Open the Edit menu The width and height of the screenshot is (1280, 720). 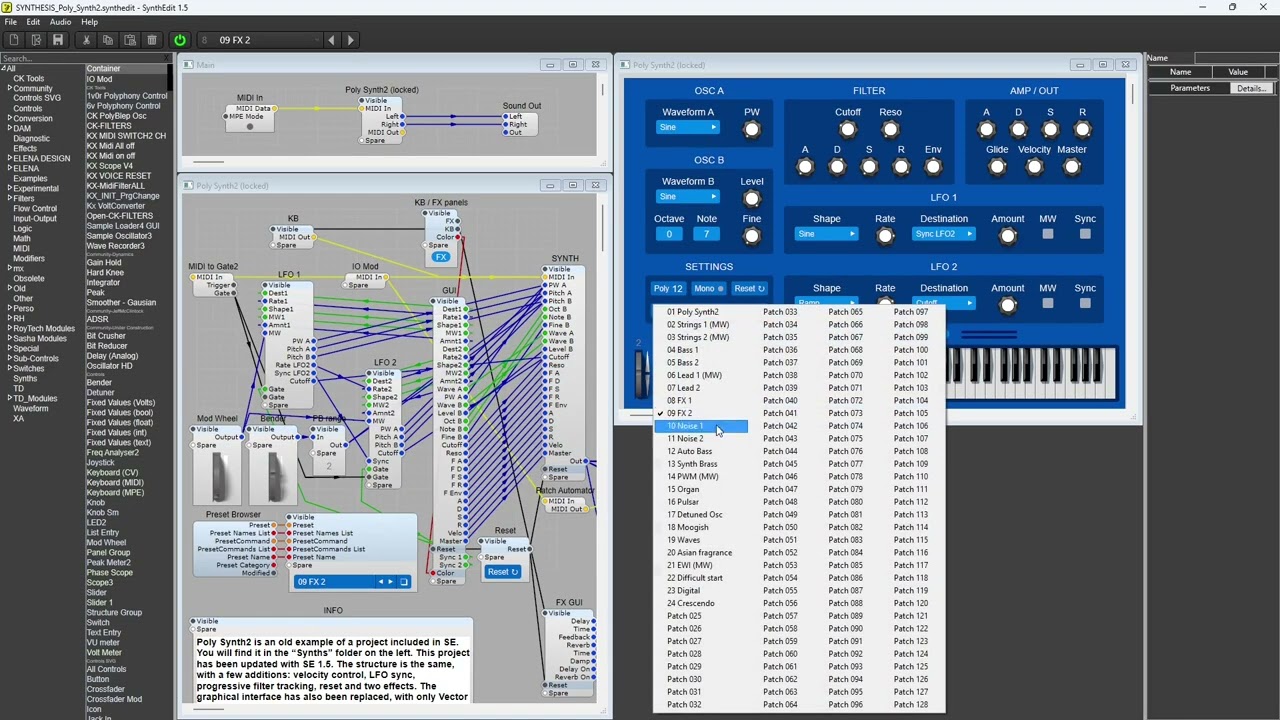(x=33, y=22)
